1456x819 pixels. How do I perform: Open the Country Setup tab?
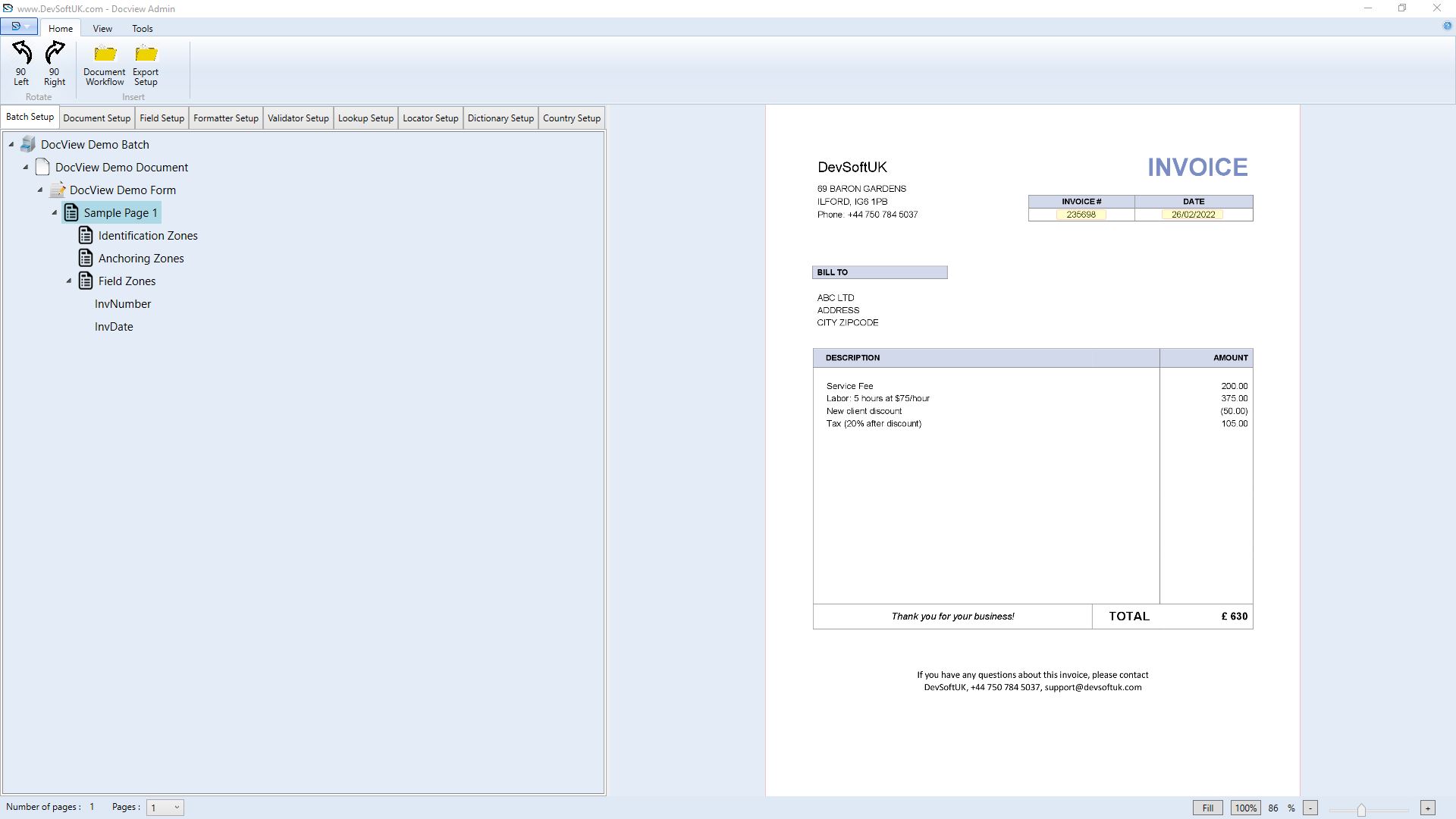coord(571,118)
